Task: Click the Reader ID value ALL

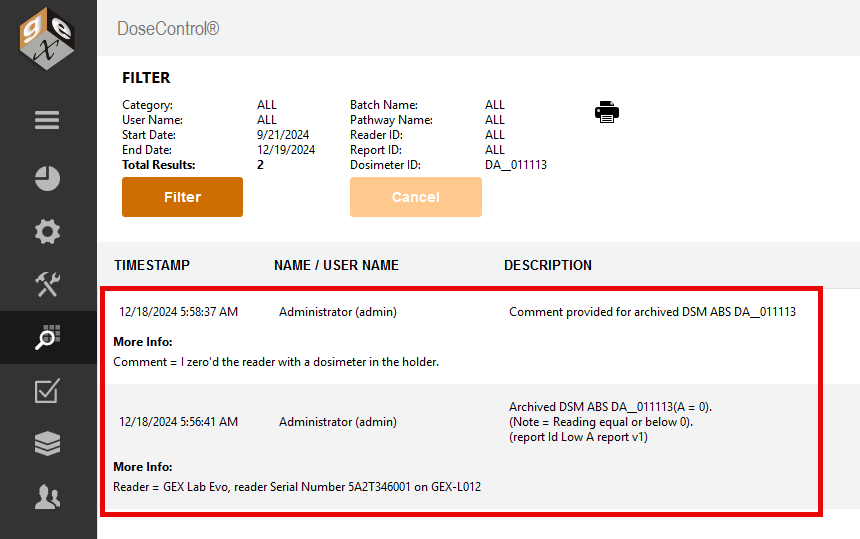Action: tap(495, 135)
